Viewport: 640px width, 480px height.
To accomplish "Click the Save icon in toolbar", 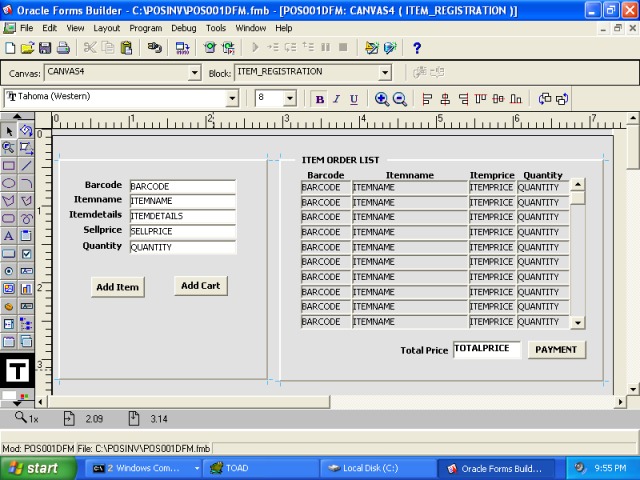I will pyautogui.click(x=45, y=48).
